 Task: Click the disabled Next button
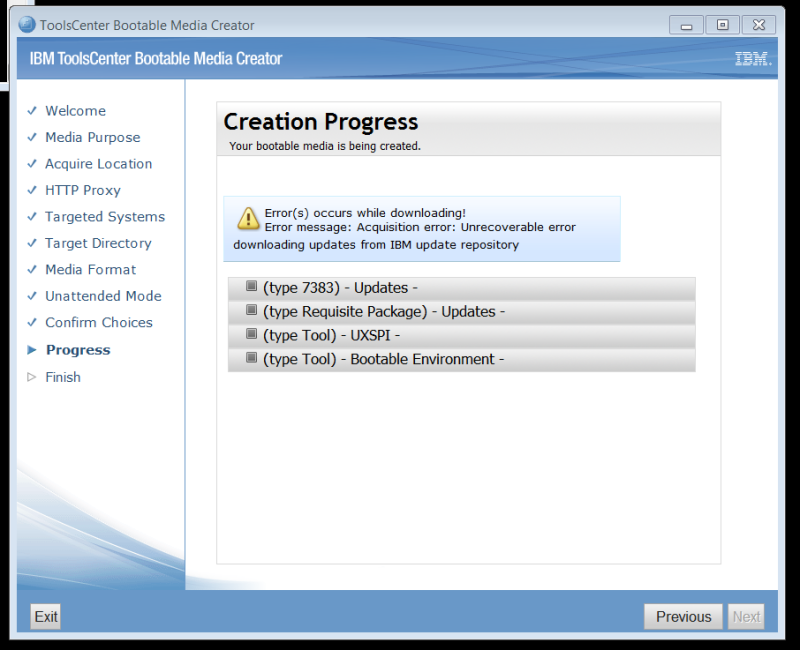coord(746,616)
